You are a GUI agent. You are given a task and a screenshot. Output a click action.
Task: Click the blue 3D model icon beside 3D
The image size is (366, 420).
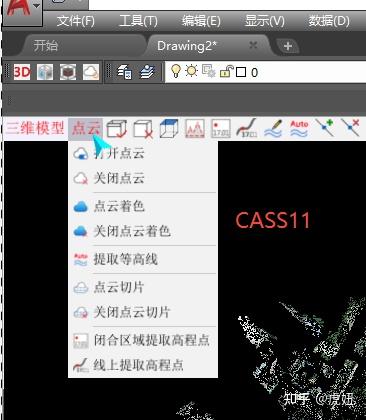(45, 72)
